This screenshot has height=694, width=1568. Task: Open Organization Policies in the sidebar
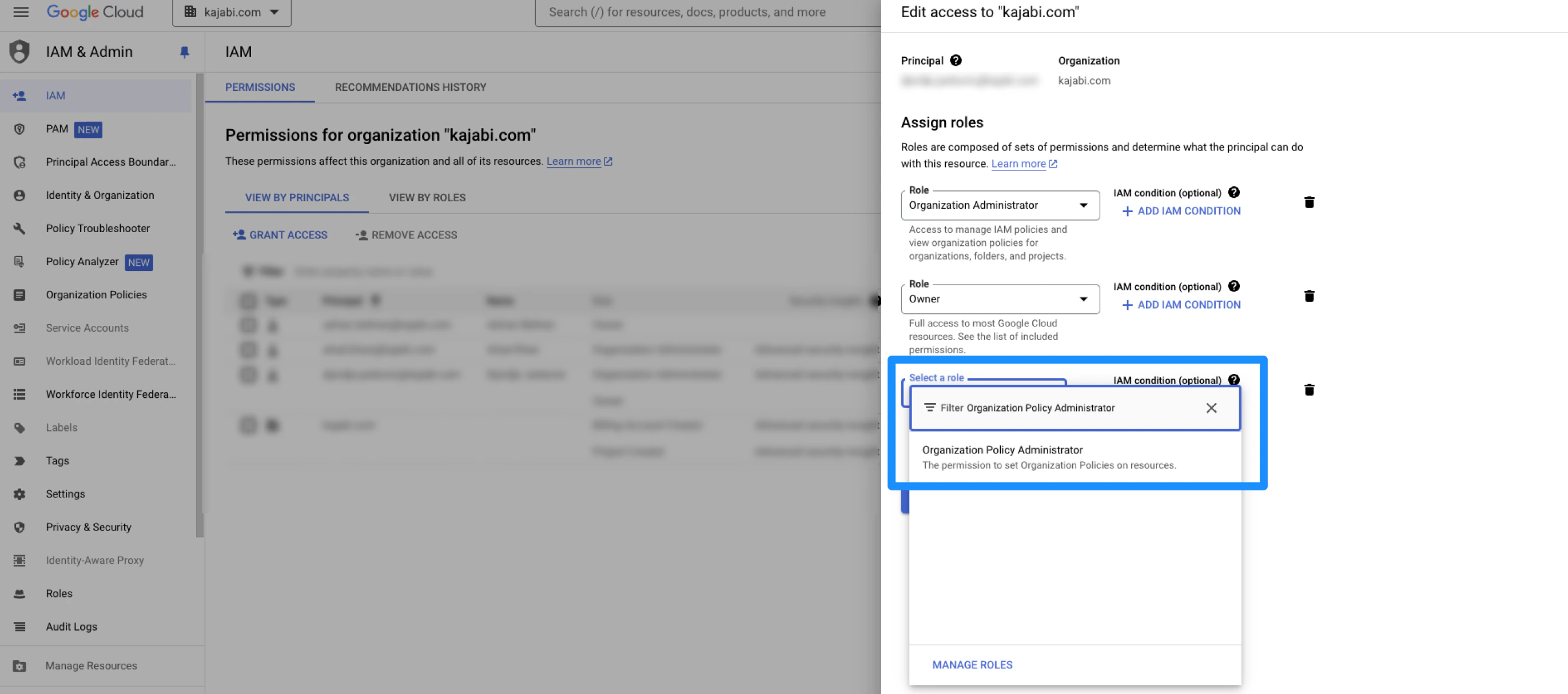click(96, 294)
